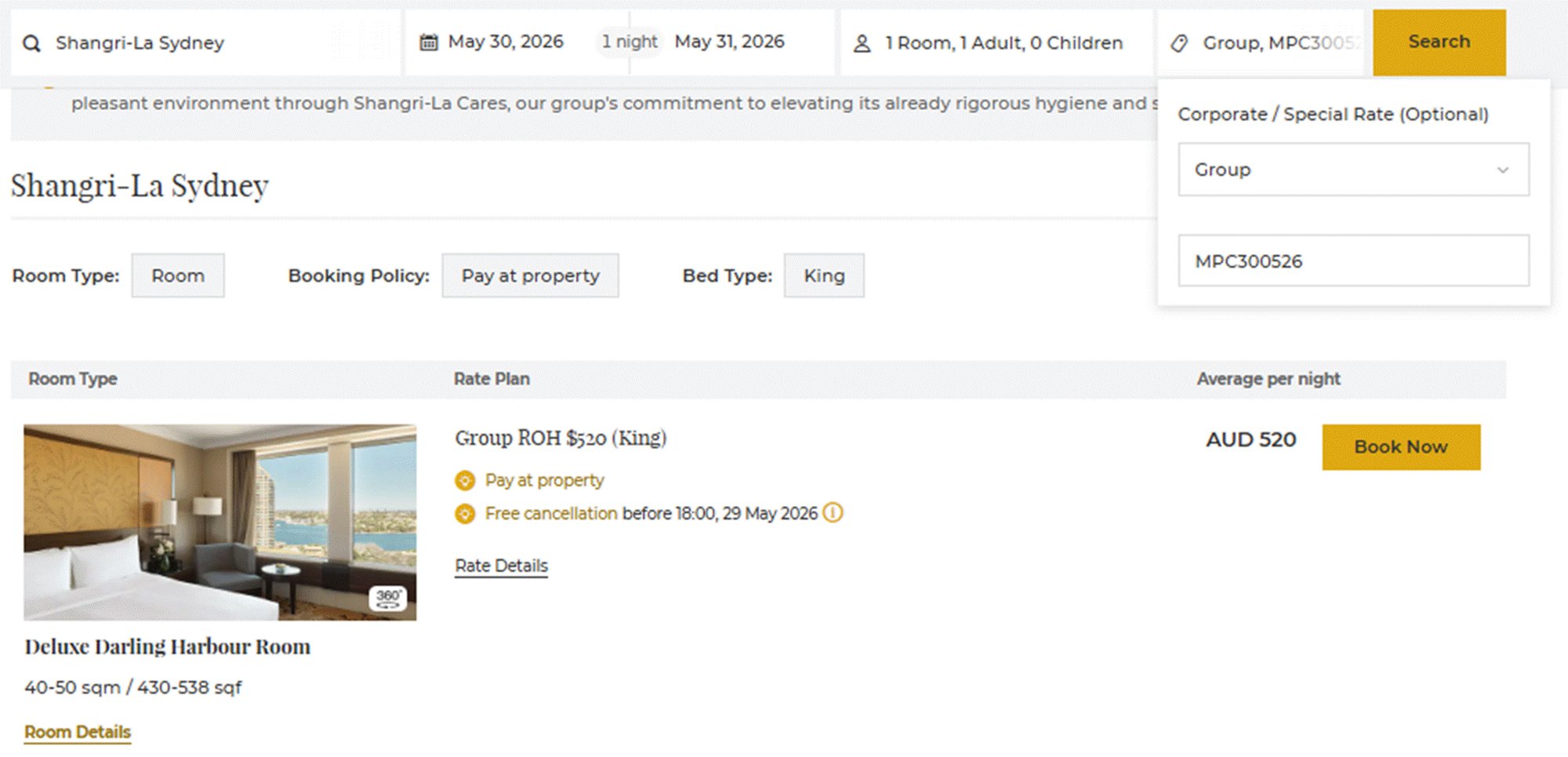Open the May 31, 2026 check-out picker
This screenshot has height=757, width=1568.
(729, 42)
